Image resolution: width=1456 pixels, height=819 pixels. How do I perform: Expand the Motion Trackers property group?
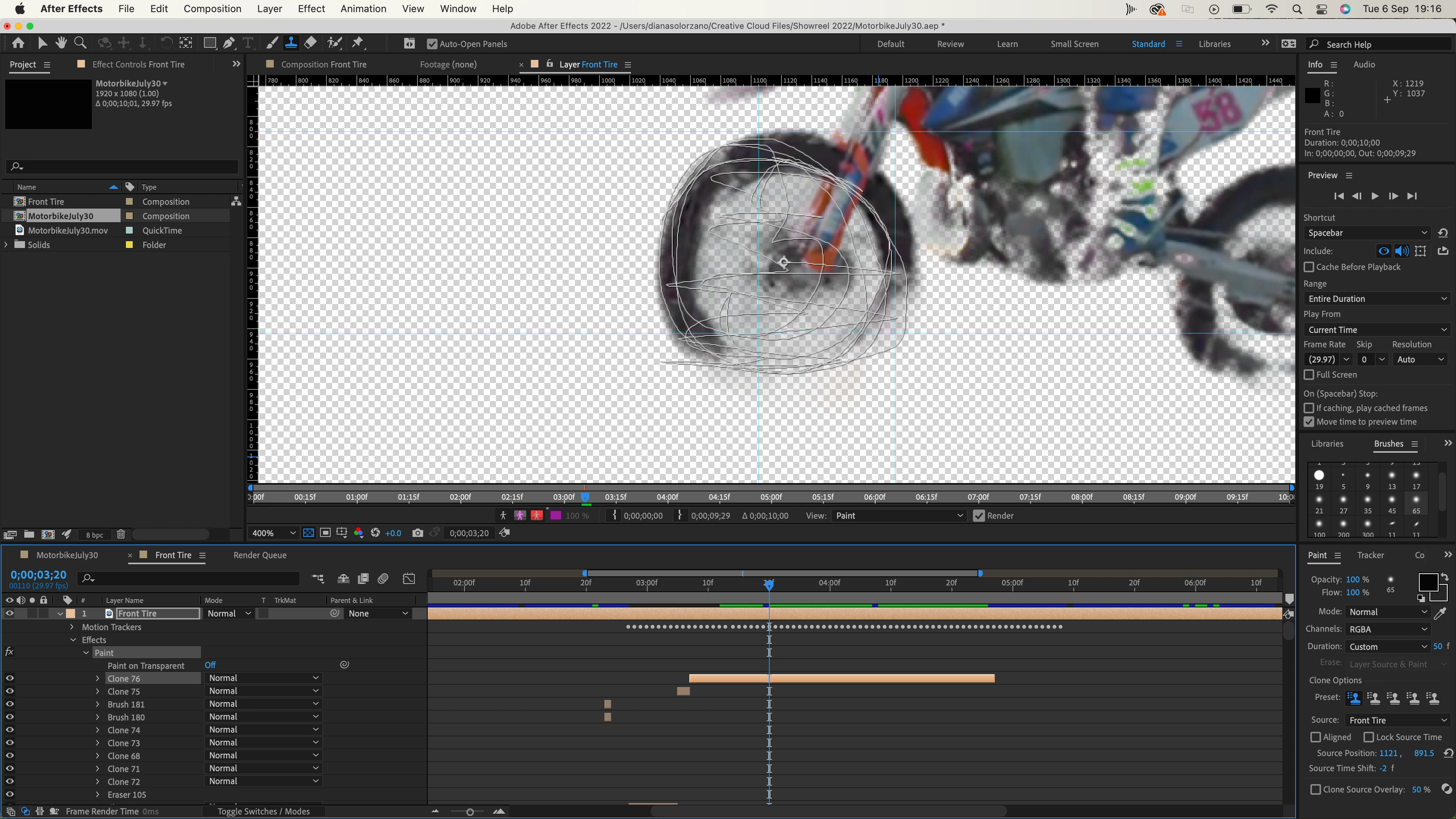(72, 627)
